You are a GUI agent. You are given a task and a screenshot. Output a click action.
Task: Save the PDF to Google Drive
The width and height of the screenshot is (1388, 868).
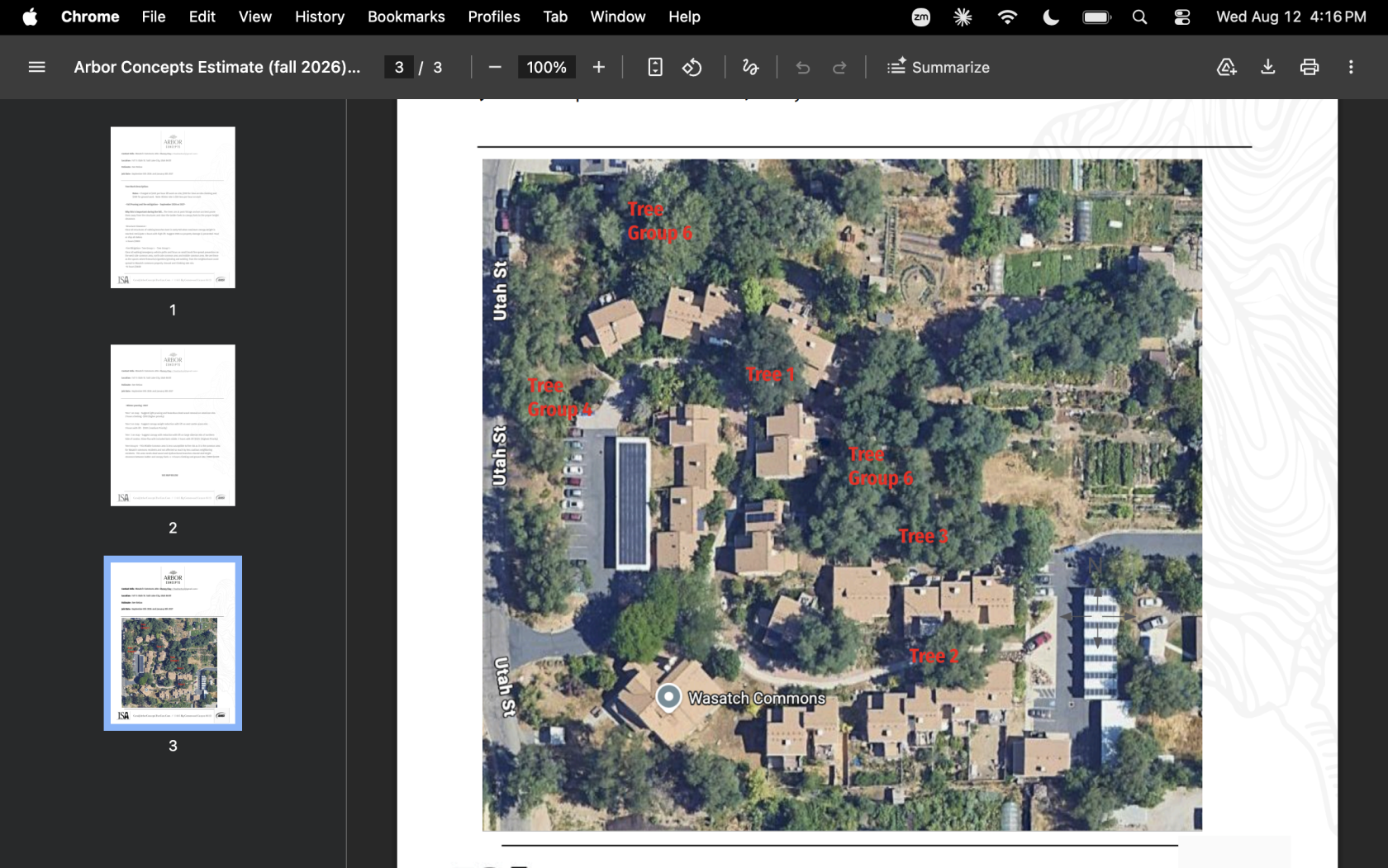point(1227,67)
